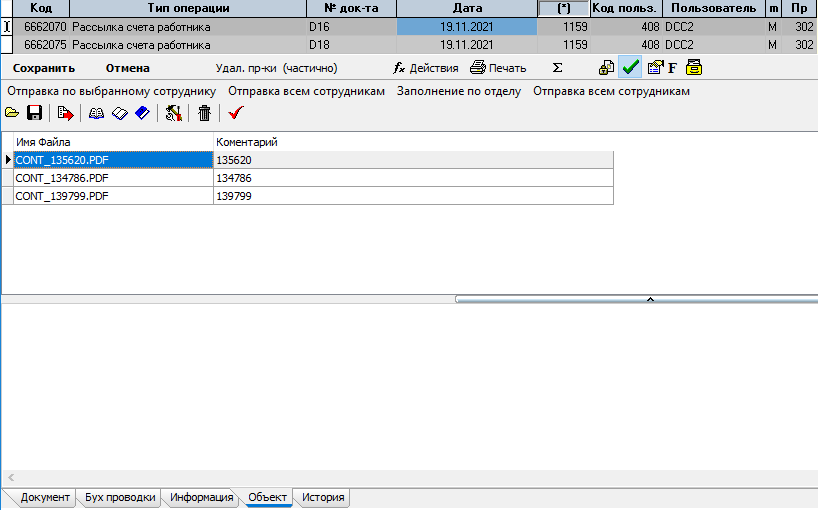Click the blue book icon

(142, 113)
